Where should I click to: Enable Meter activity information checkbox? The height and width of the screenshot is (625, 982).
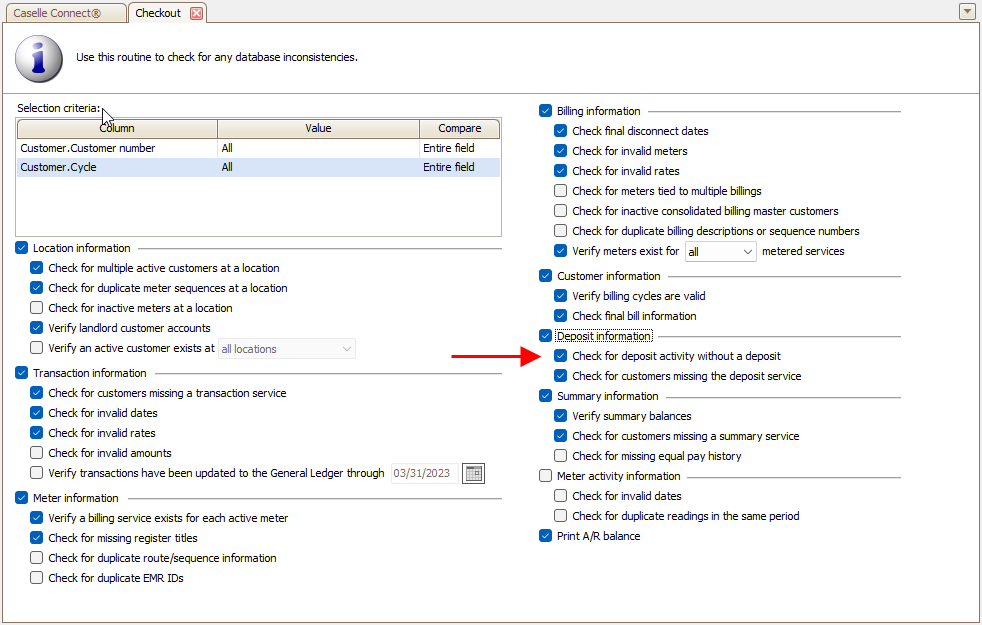coord(545,476)
